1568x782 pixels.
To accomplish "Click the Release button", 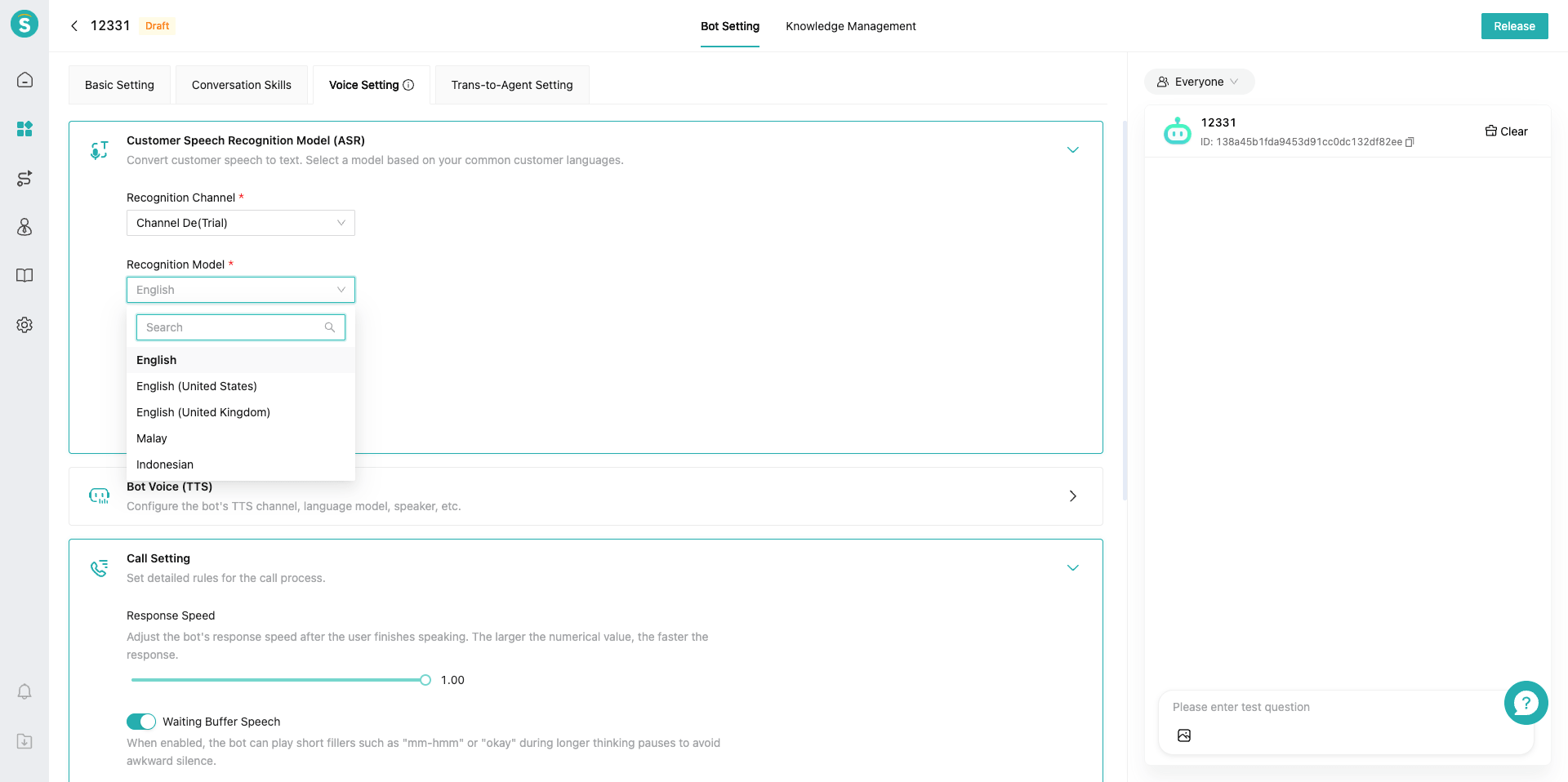I will pos(1514,26).
